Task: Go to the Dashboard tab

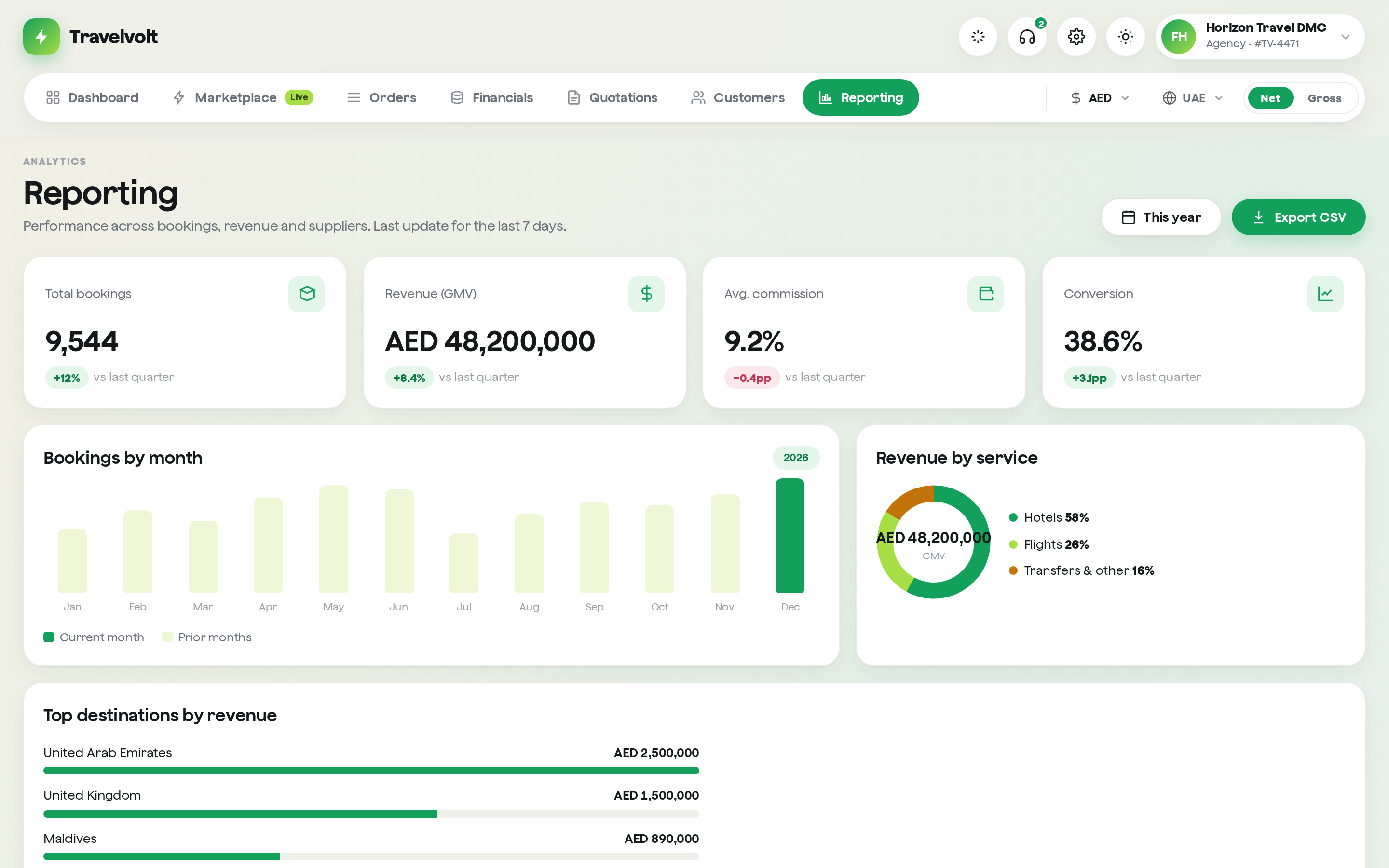Action: pos(93,97)
